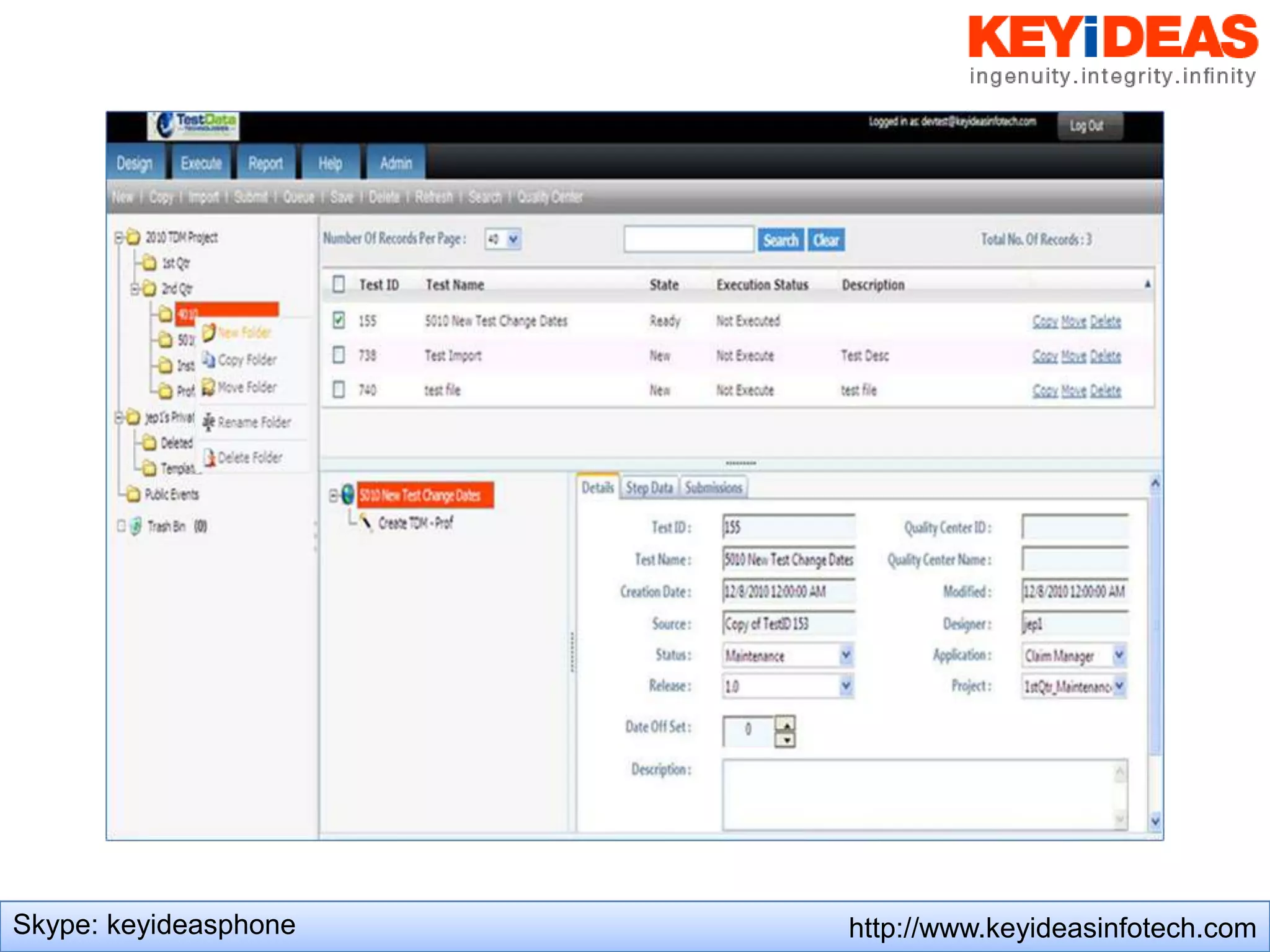This screenshot has height=952, width=1270.
Task: Click the Move link for test 738
Action: click(x=1074, y=356)
